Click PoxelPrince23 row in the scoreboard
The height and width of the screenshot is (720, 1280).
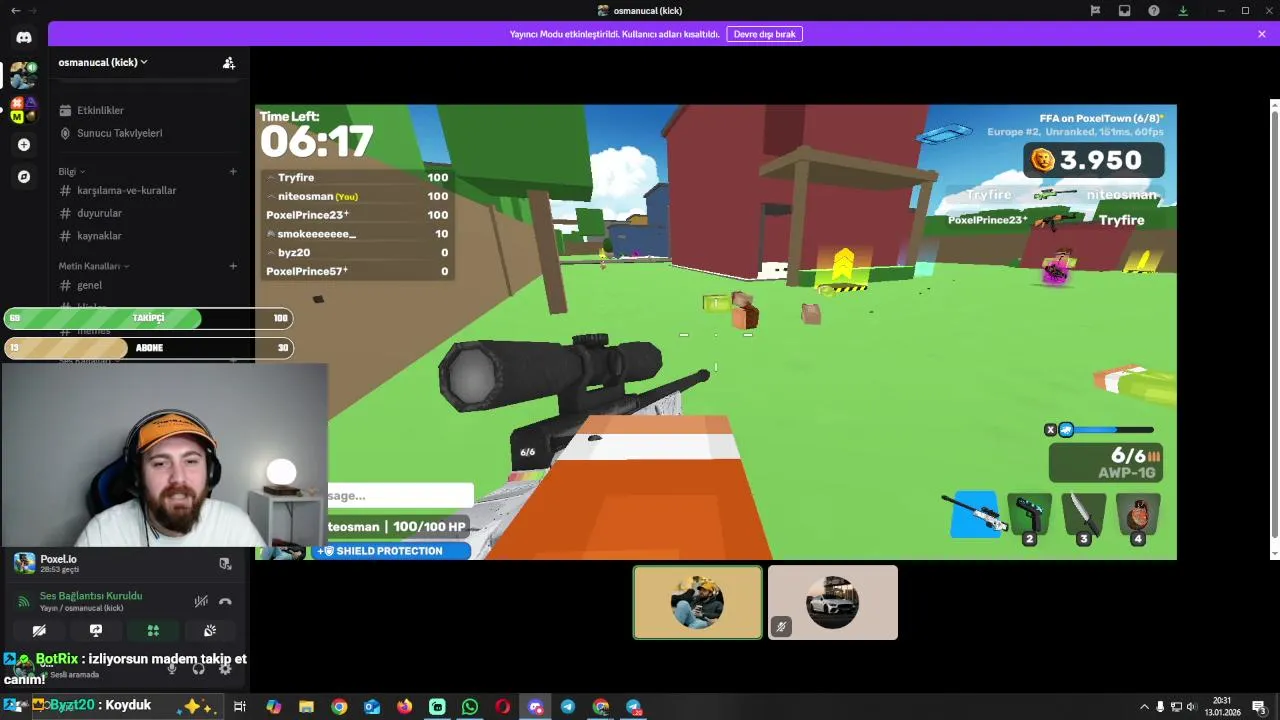click(x=357, y=215)
